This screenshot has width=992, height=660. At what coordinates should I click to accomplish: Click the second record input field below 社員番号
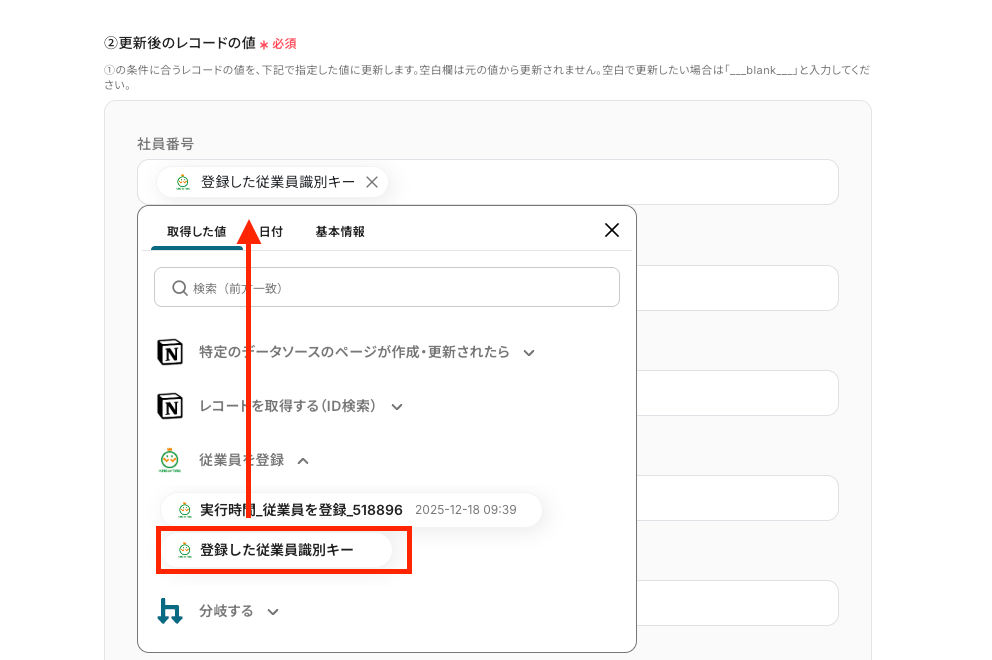point(737,288)
